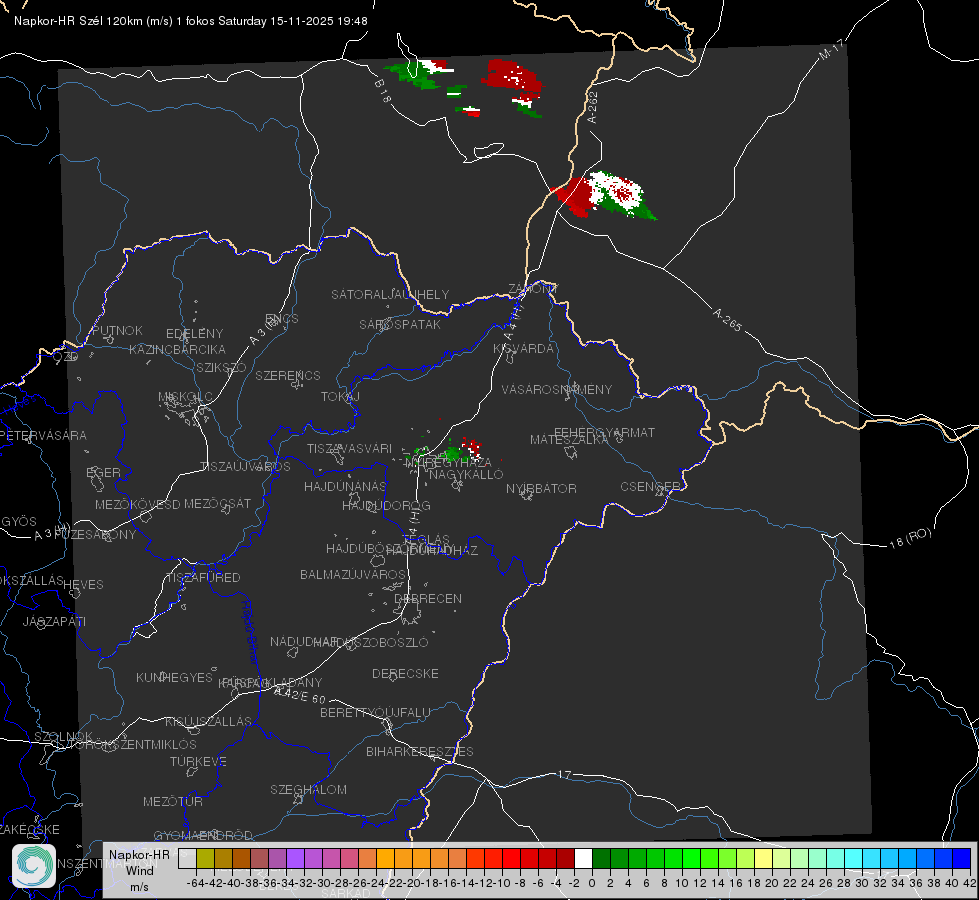Click the TISZAÚJVÁROS label
Image resolution: width=979 pixels, height=900 pixels.
click(245, 467)
